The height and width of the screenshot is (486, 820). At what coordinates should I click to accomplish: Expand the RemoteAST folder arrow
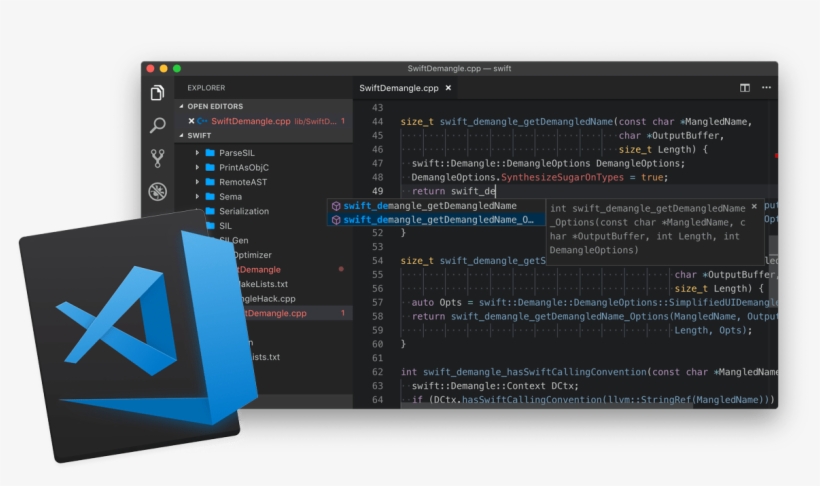tap(197, 182)
